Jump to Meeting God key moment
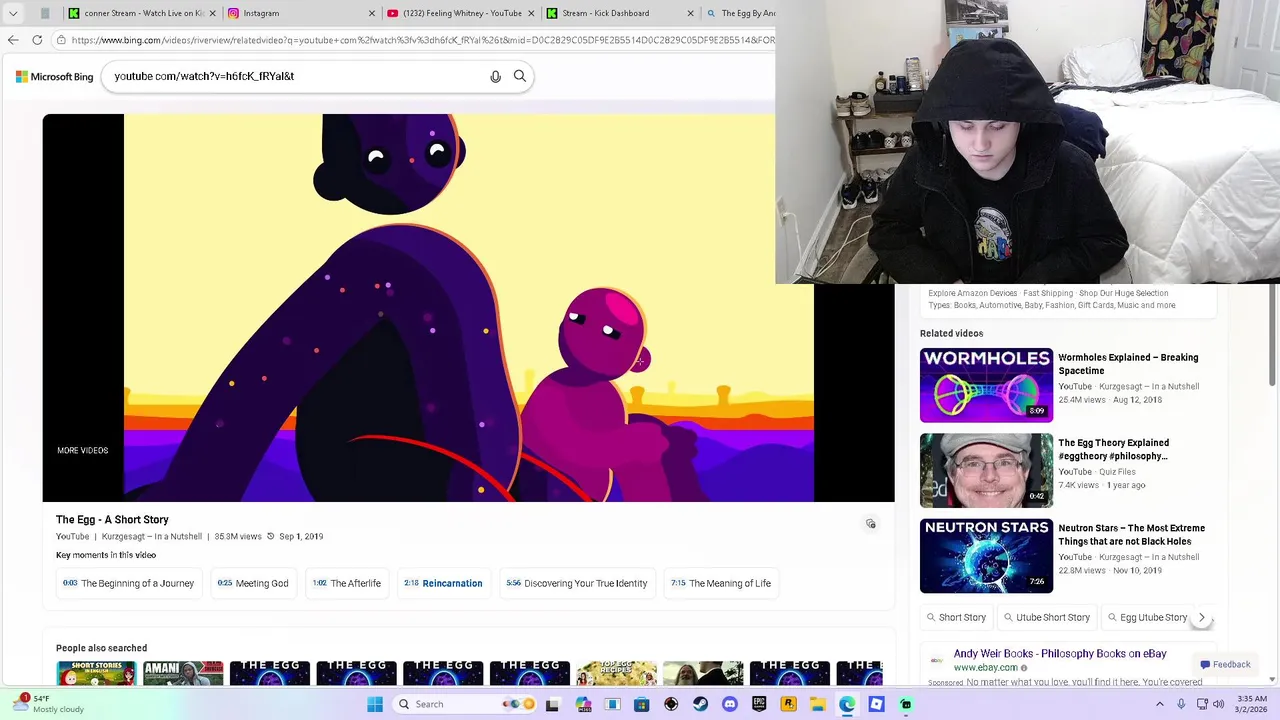Screen dimensions: 1280x720 pos(253,583)
